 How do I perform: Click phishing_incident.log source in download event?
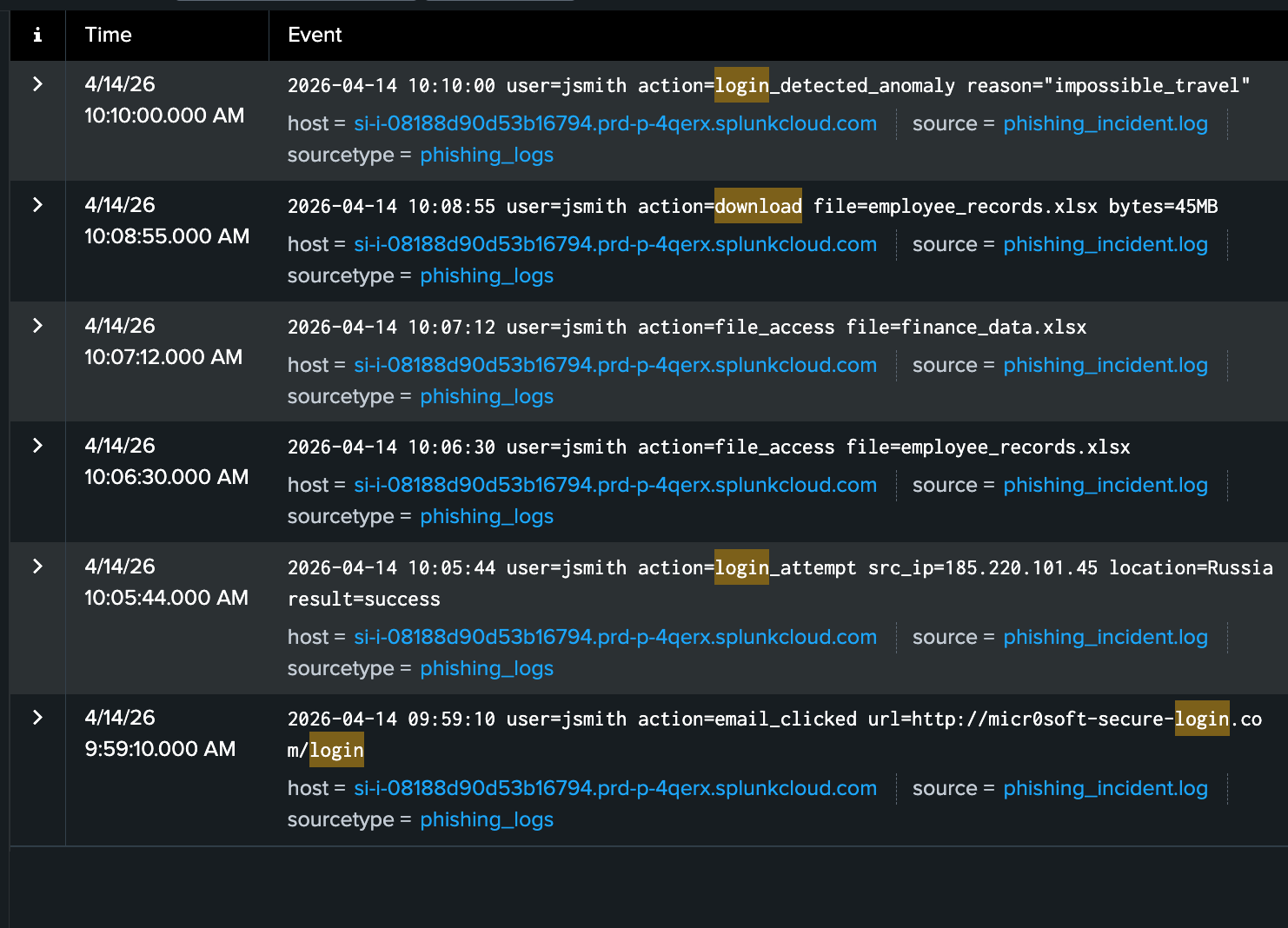click(1105, 244)
